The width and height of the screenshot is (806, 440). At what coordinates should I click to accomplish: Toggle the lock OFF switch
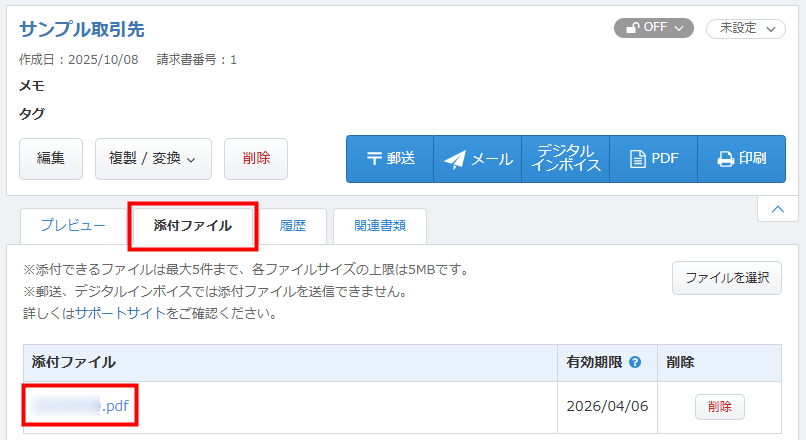[653, 28]
